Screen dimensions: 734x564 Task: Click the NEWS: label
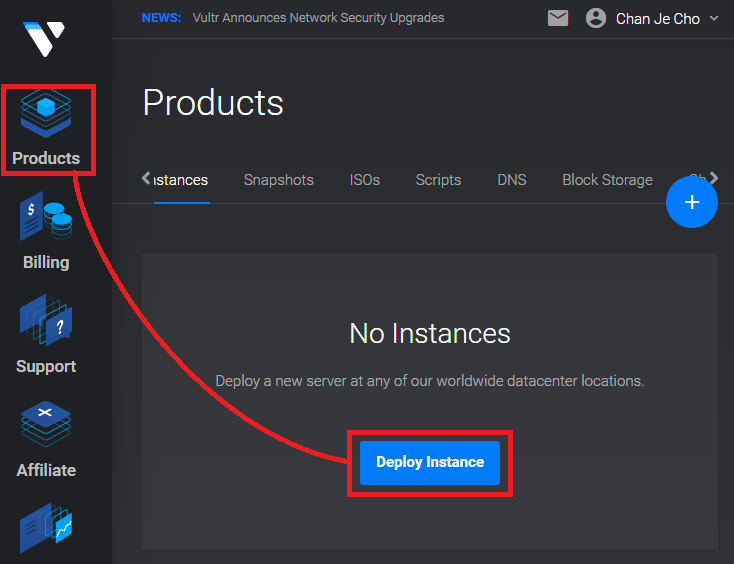[x=161, y=18]
